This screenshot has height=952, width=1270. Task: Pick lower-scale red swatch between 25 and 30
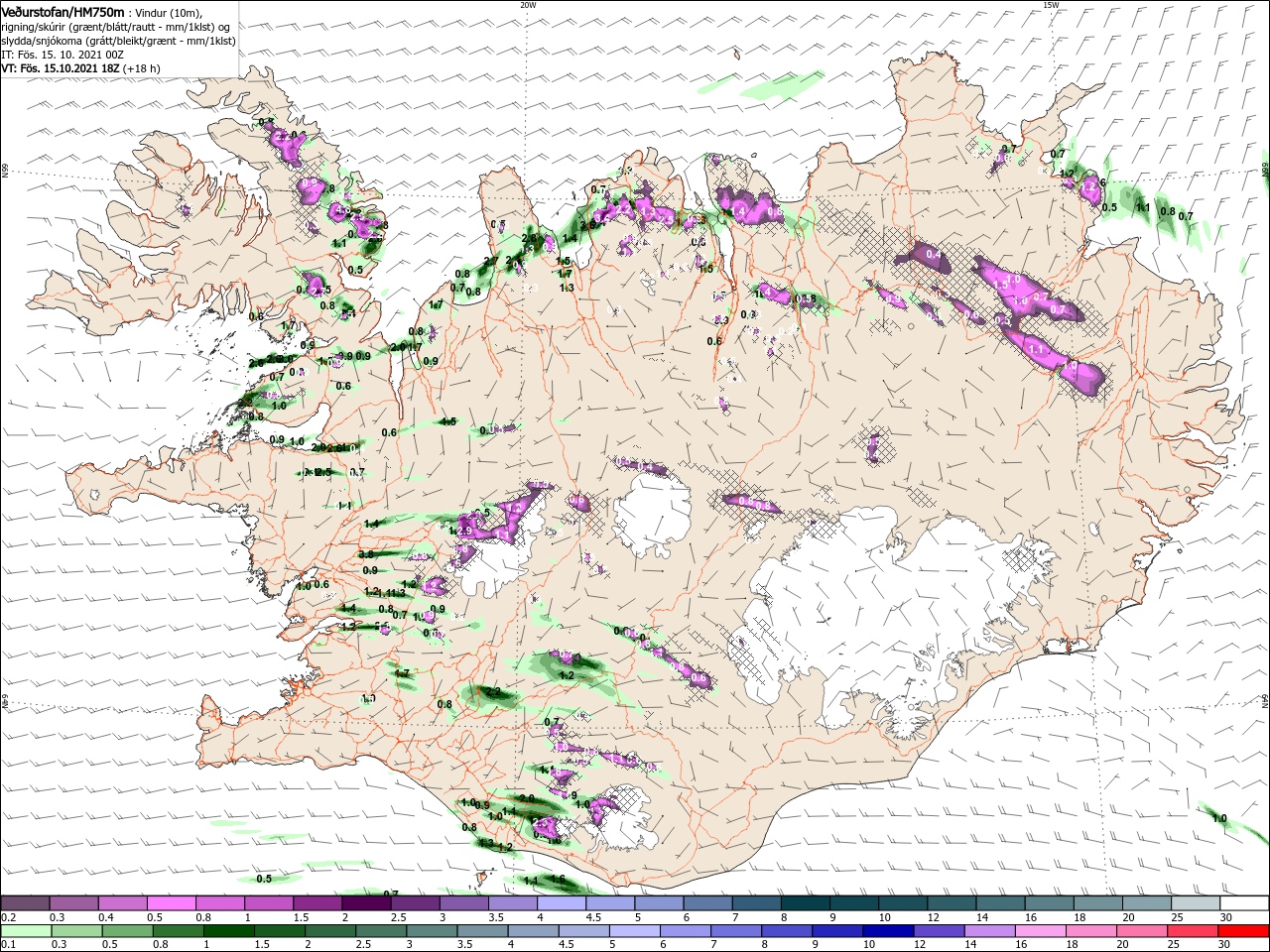pos(1192,930)
